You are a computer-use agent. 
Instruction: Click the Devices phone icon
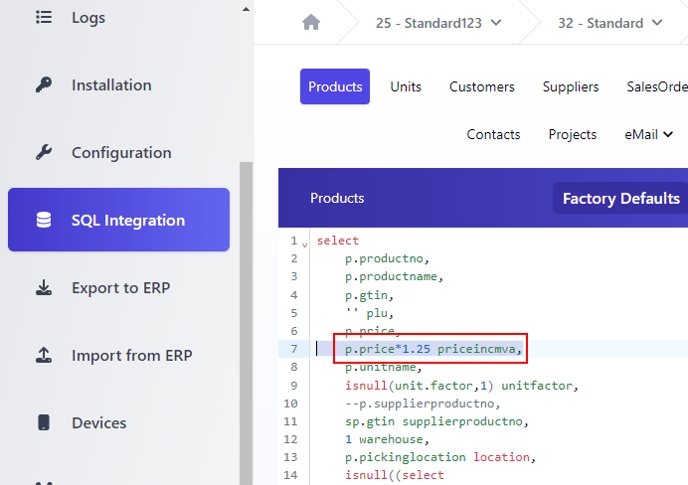coord(44,422)
